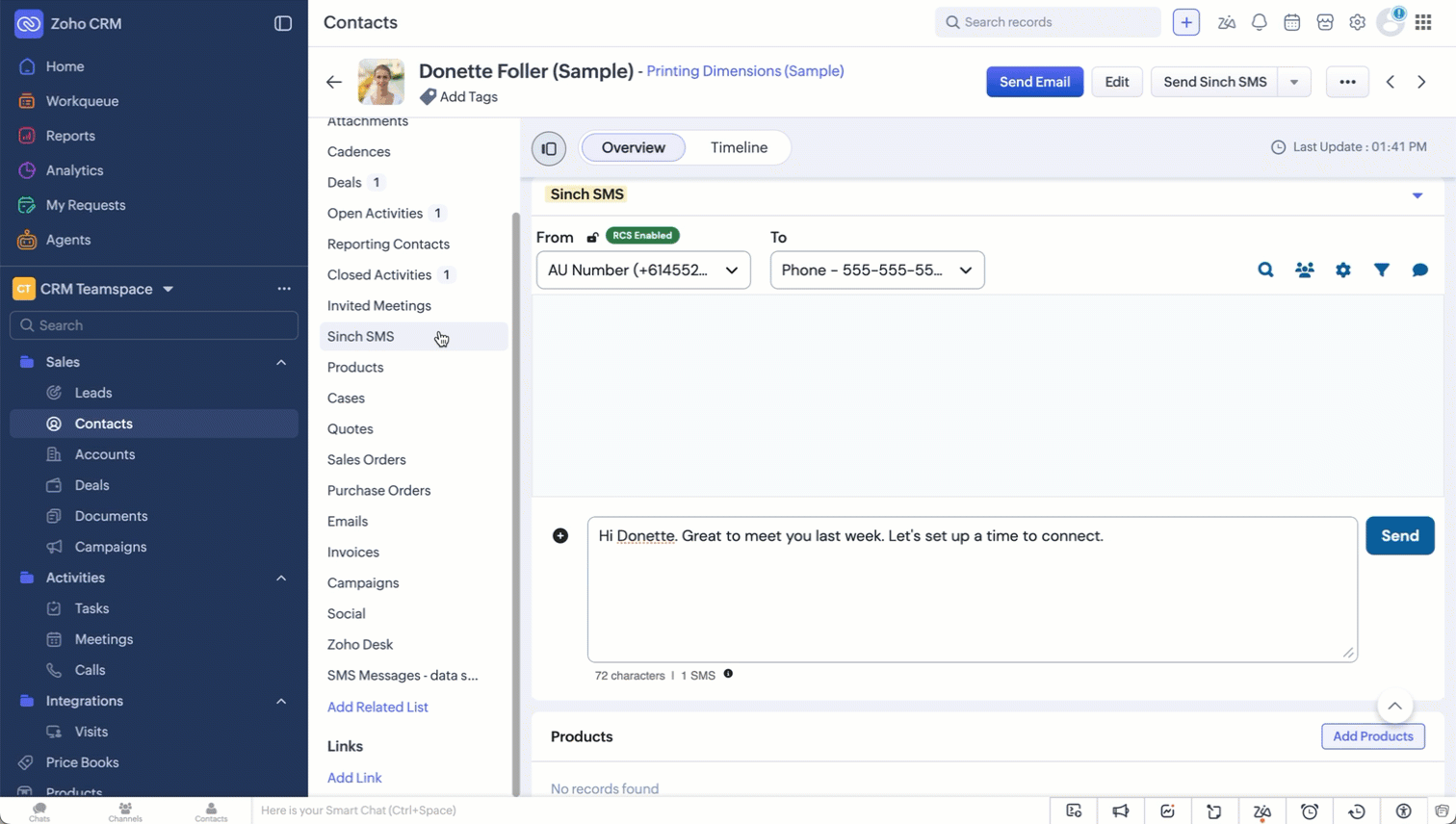Click the create new record plus icon
1456x824 pixels.
point(1186,22)
